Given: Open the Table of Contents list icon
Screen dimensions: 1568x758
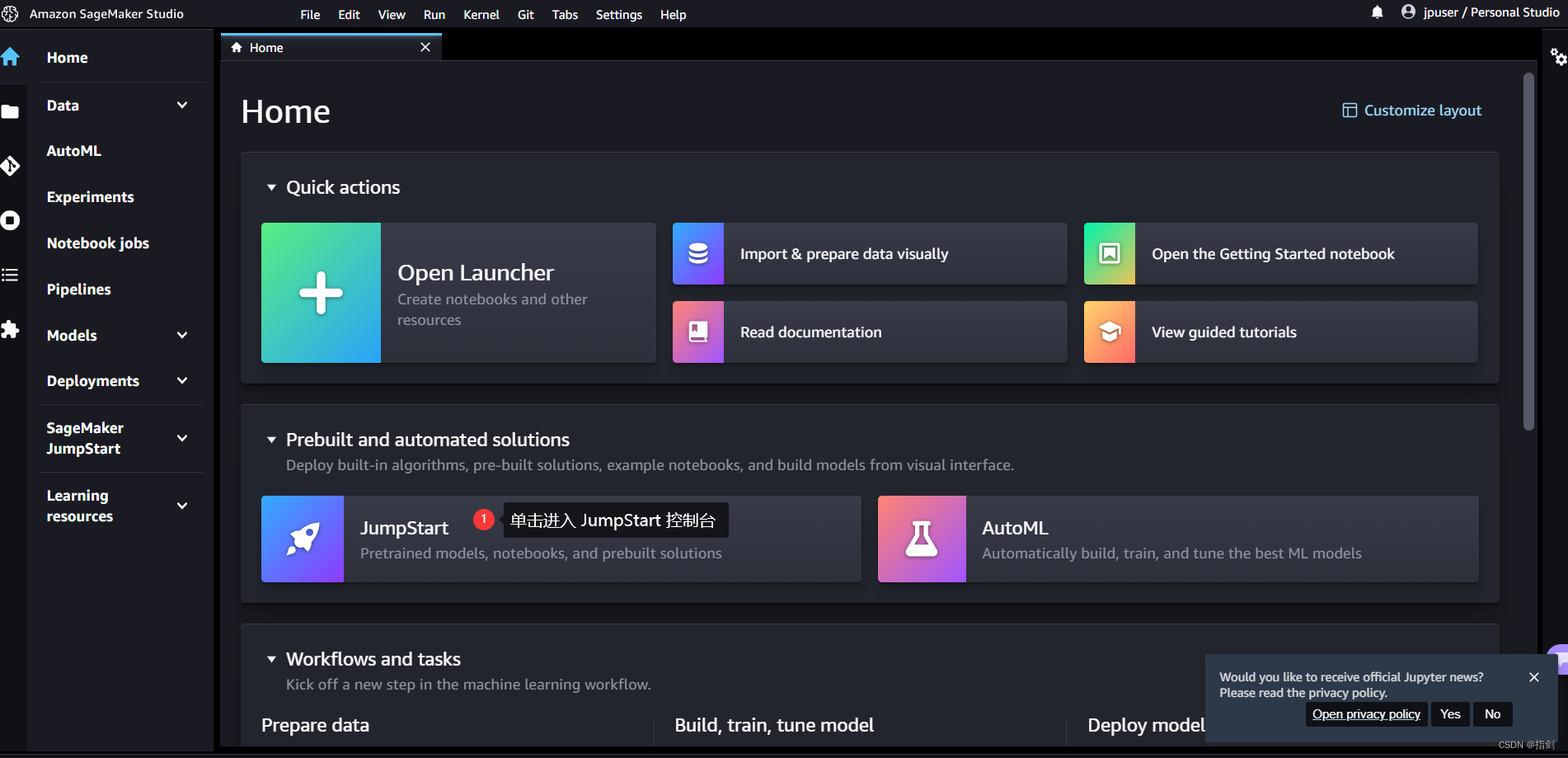Looking at the screenshot, I should [x=10, y=275].
